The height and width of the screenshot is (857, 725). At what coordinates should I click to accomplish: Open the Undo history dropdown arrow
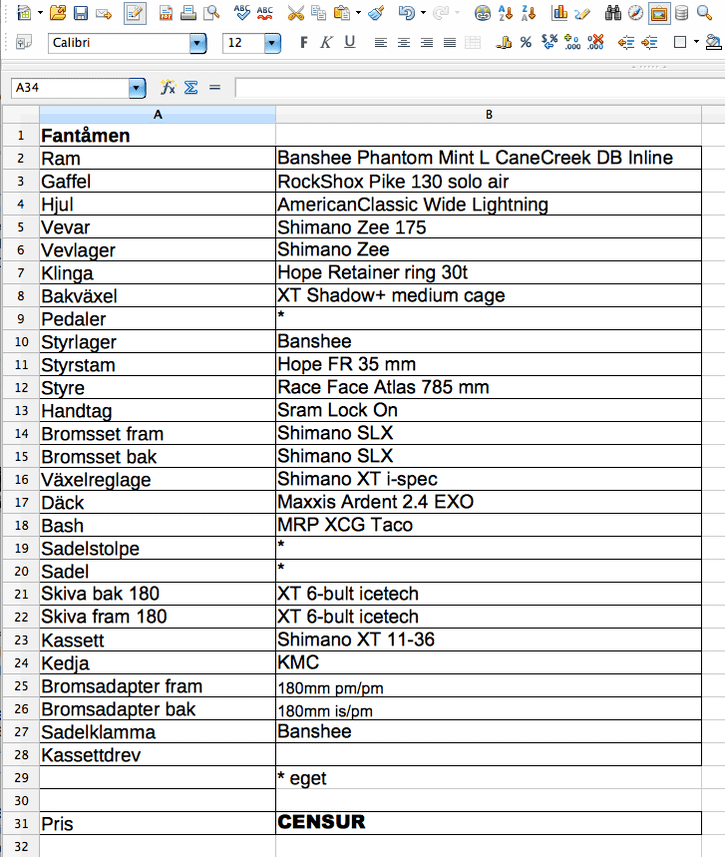coord(423,13)
